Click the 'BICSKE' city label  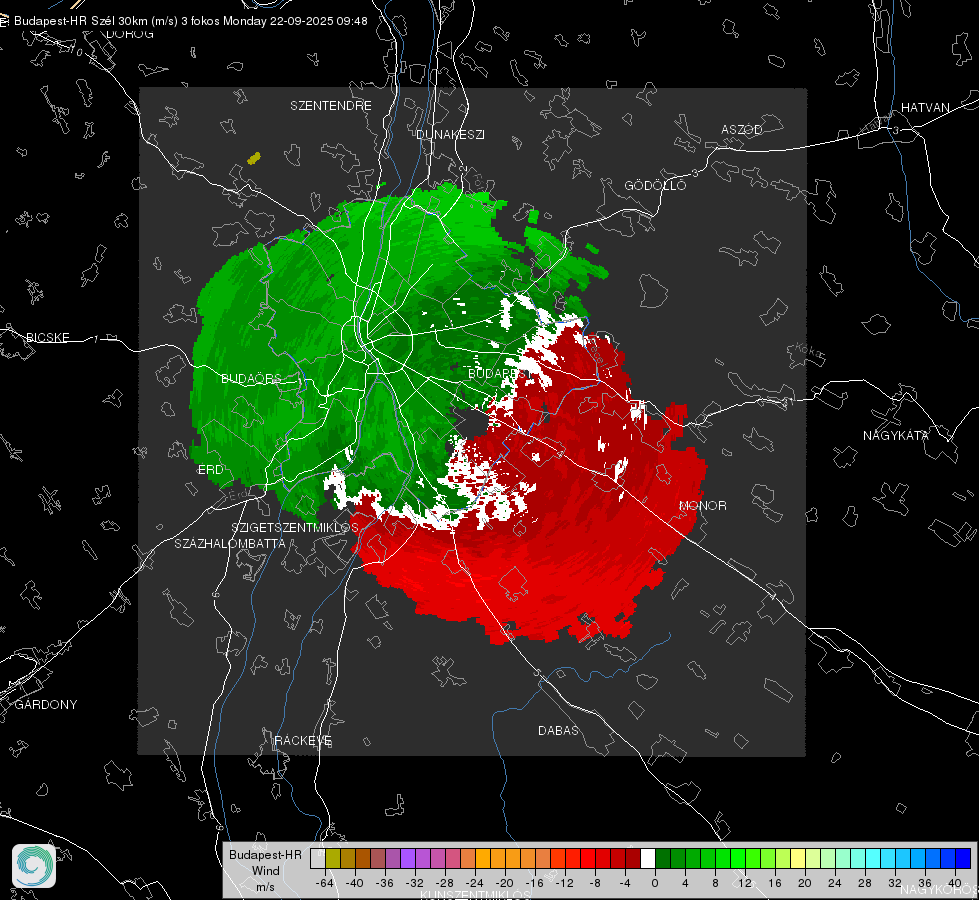tap(47, 337)
